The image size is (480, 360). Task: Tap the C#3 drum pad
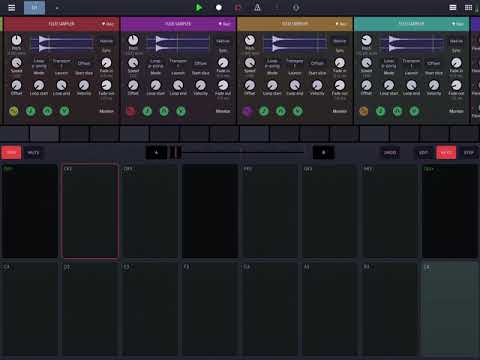click(90, 211)
